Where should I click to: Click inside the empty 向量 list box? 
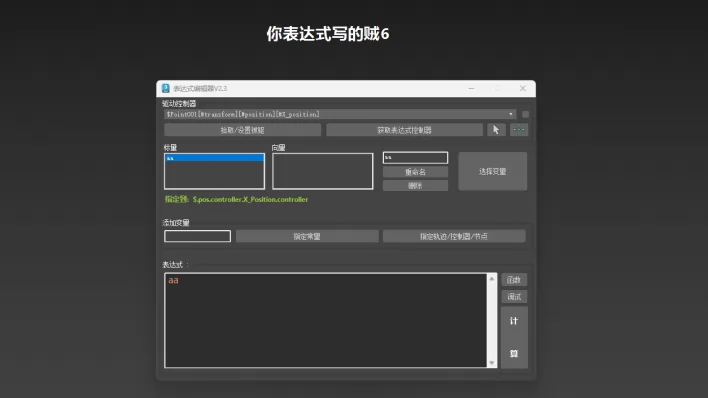322,171
